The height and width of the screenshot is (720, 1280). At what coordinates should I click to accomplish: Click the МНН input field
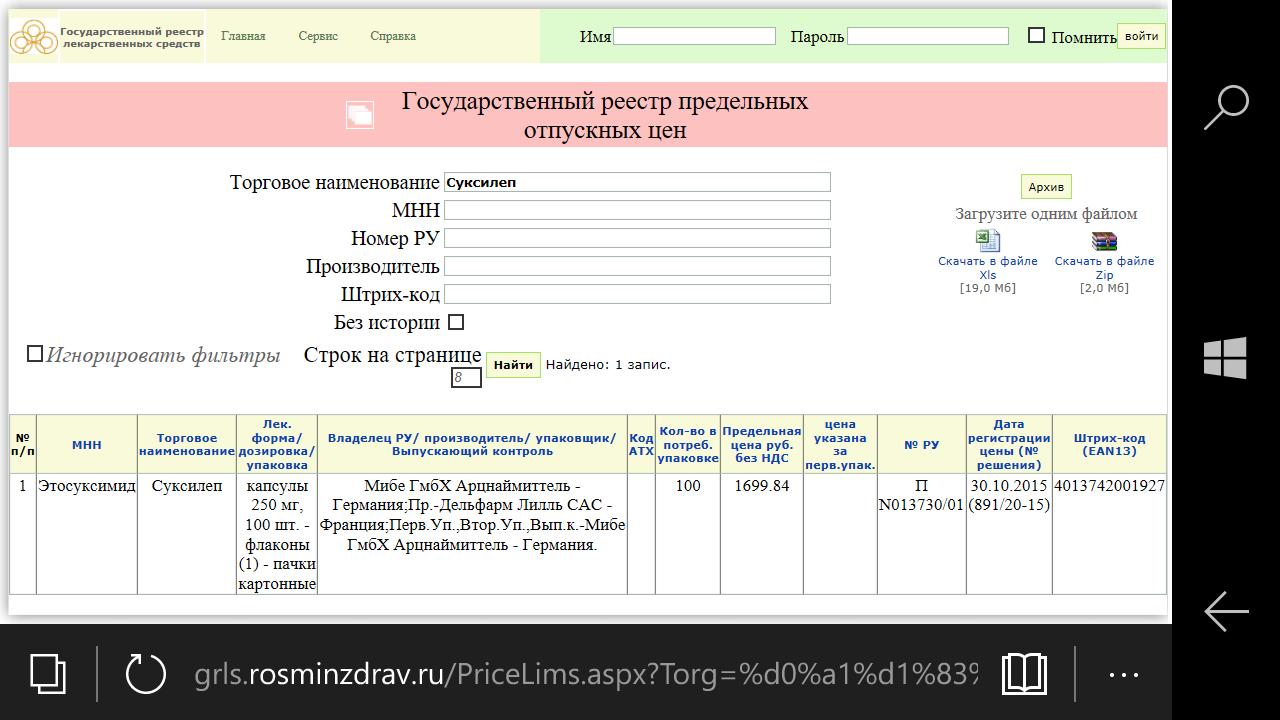(637, 210)
